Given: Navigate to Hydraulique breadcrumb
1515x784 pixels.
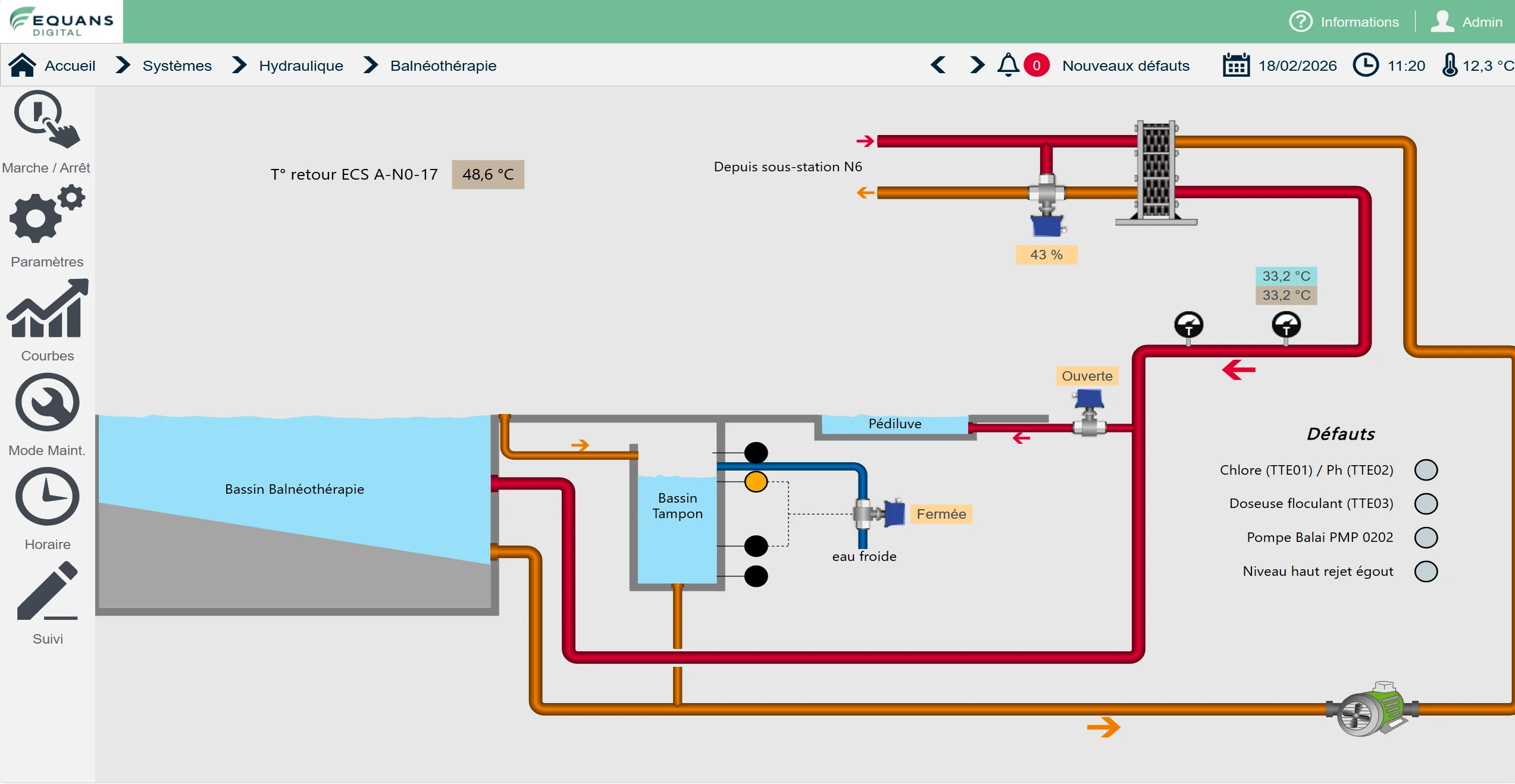Looking at the screenshot, I should (x=301, y=65).
